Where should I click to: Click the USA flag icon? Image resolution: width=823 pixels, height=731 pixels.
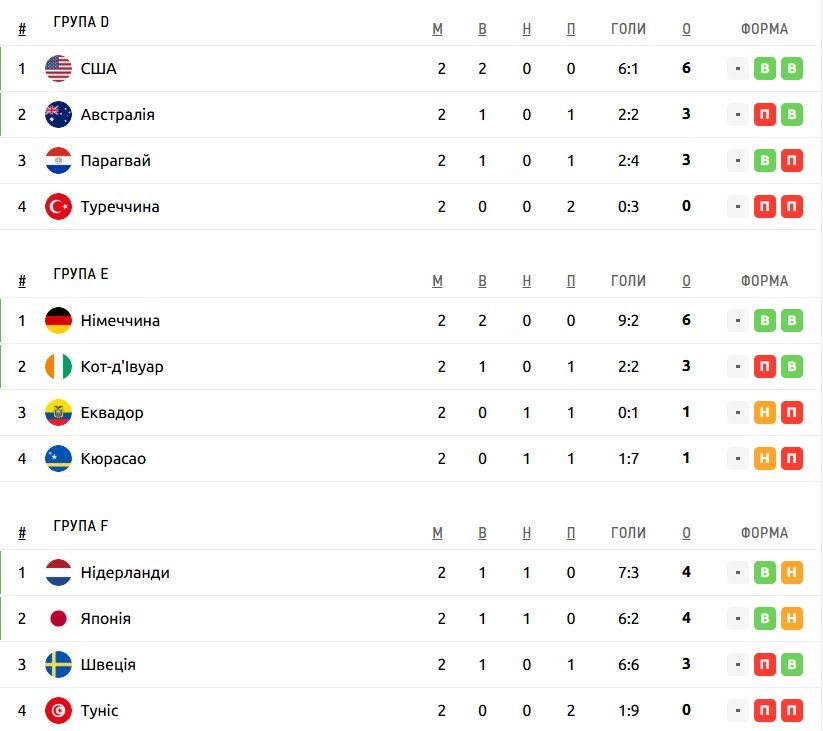point(58,68)
